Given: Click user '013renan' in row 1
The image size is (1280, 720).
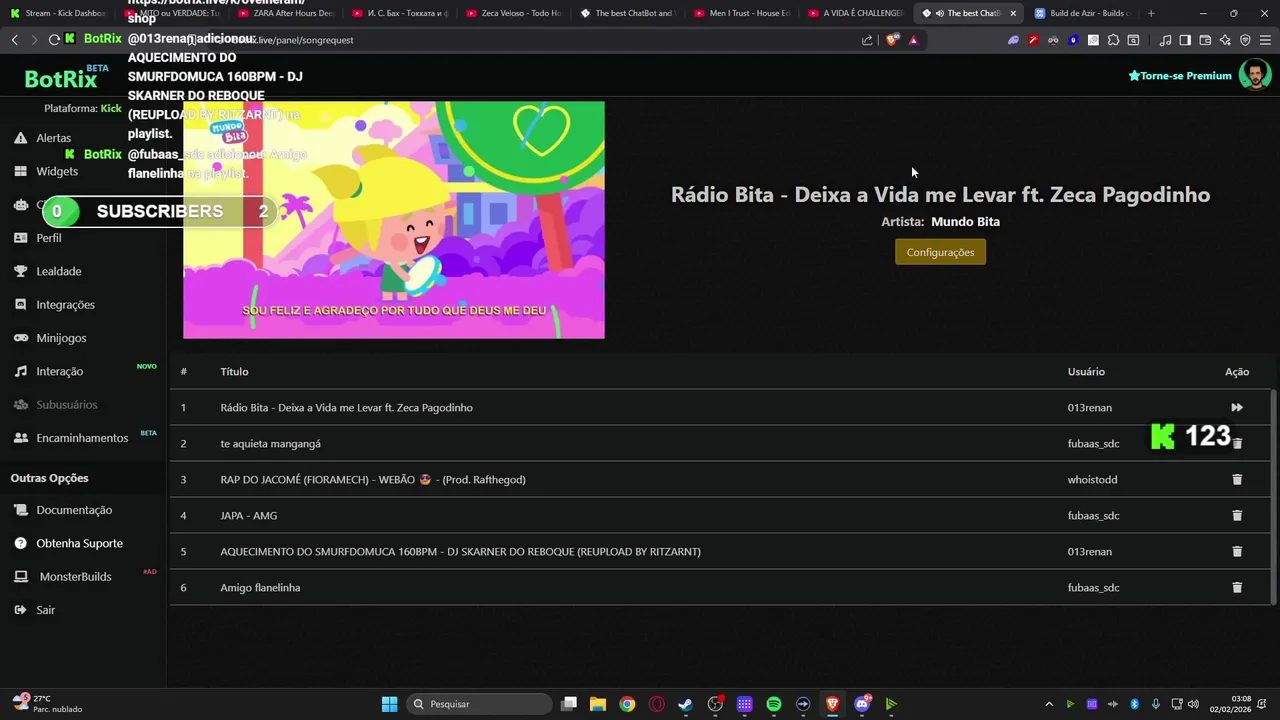Looking at the screenshot, I should (x=1090, y=407).
